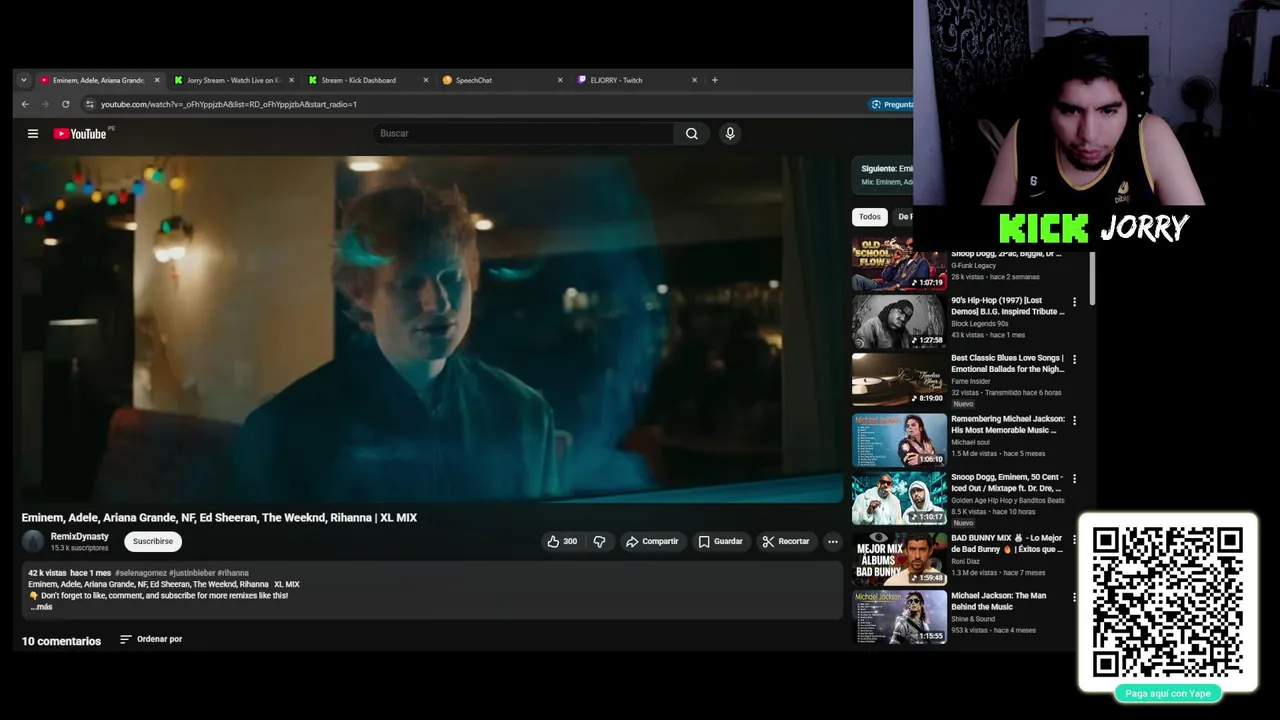Open options menu for Snoop Dogg, Eminem, 50 Cent mix
Image resolution: width=1280 pixels, height=720 pixels.
[x=1075, y=478]
